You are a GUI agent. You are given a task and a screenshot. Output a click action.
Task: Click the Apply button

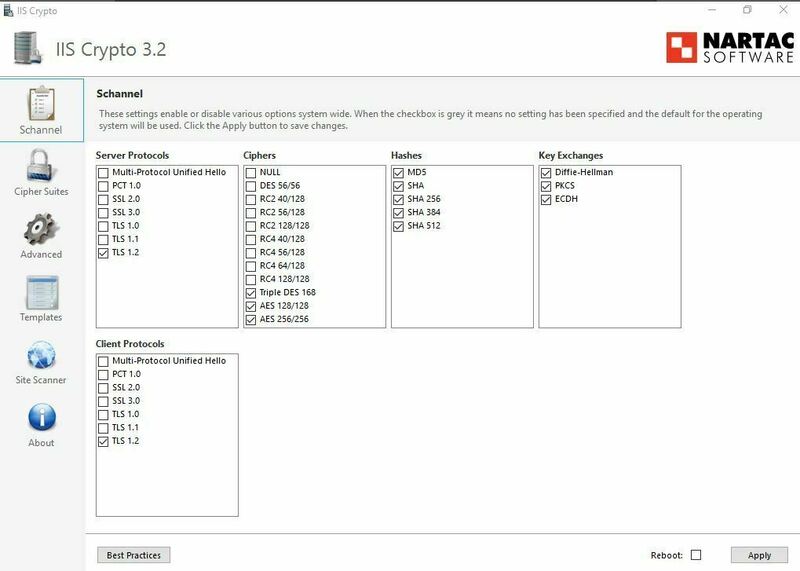tap(759, 555)
